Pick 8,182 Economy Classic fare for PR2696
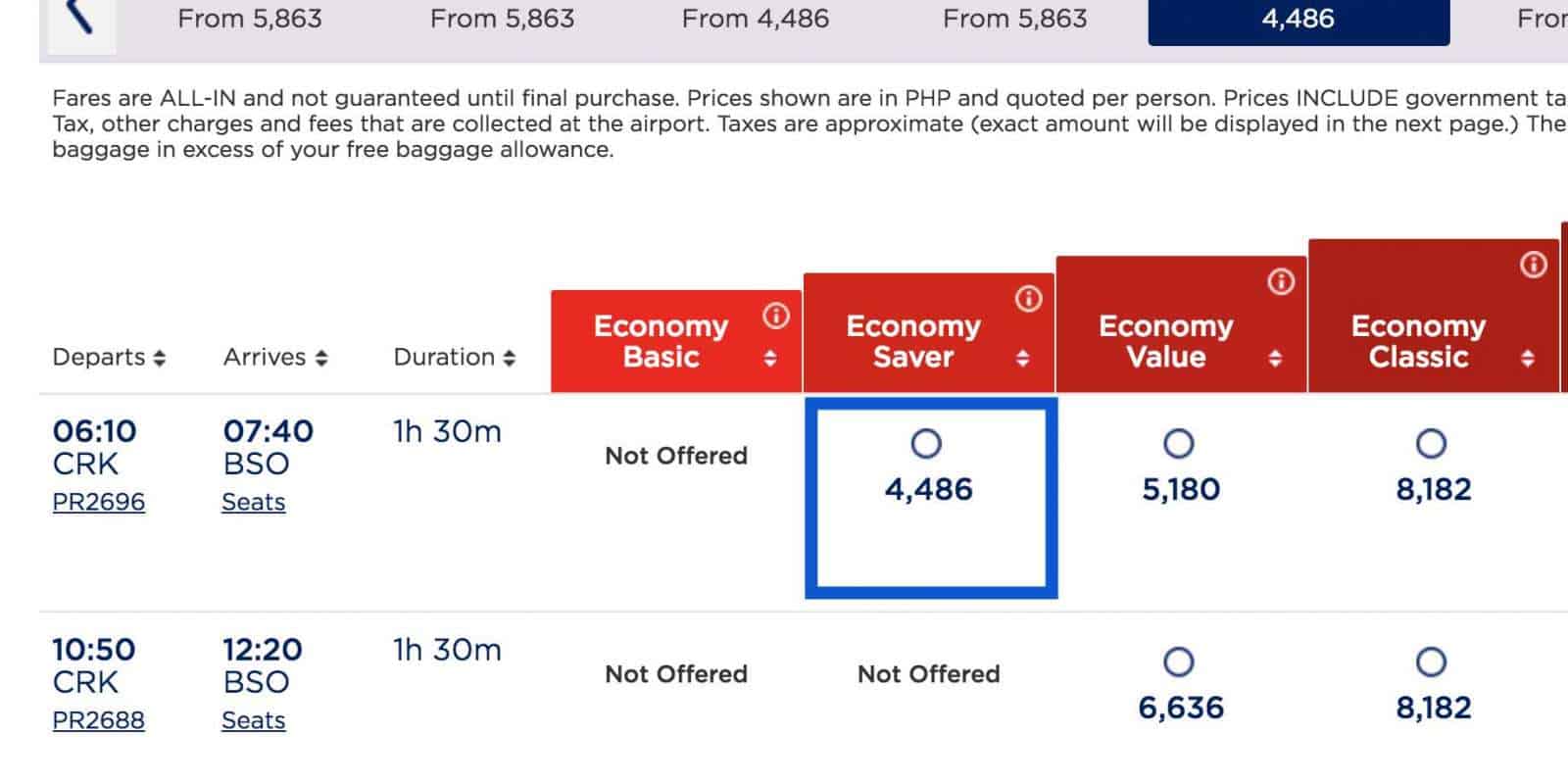The image size is (1568, 784). click(x=1432, y=444)
